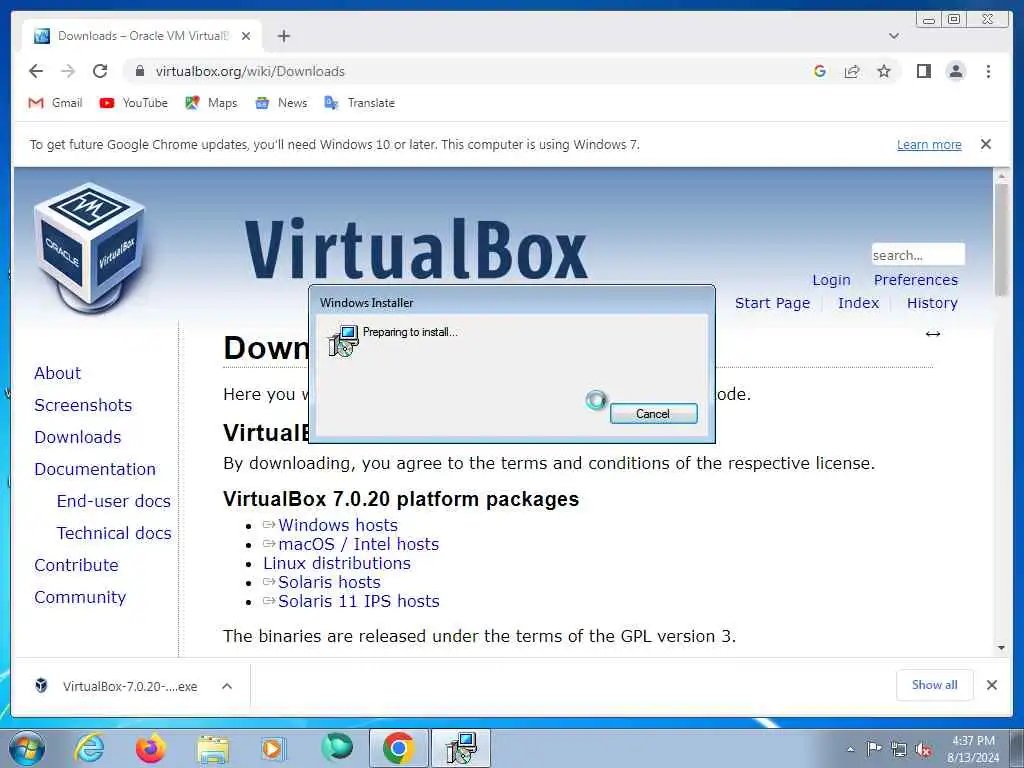Click the Solaris 11 IPS hosts link
1024x768 pixels.
[359, 601]
